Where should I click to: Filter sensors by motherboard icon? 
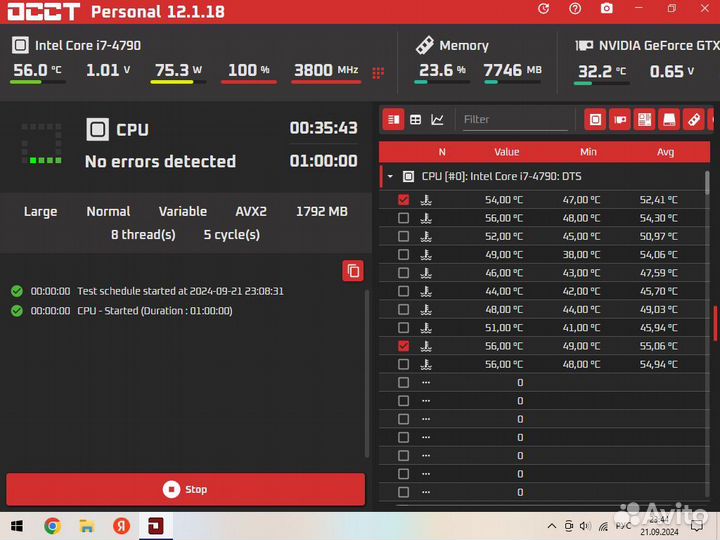645,120
